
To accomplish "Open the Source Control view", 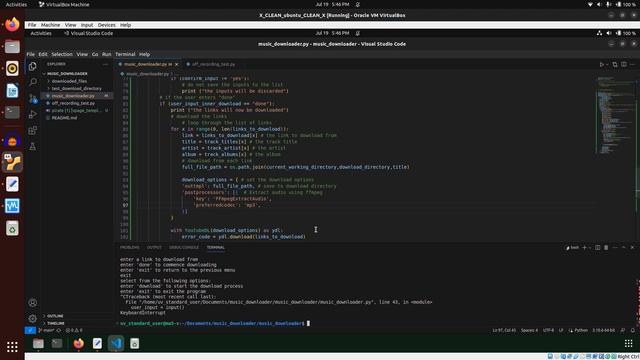I will pyautogui.click(x=33, y=98).
